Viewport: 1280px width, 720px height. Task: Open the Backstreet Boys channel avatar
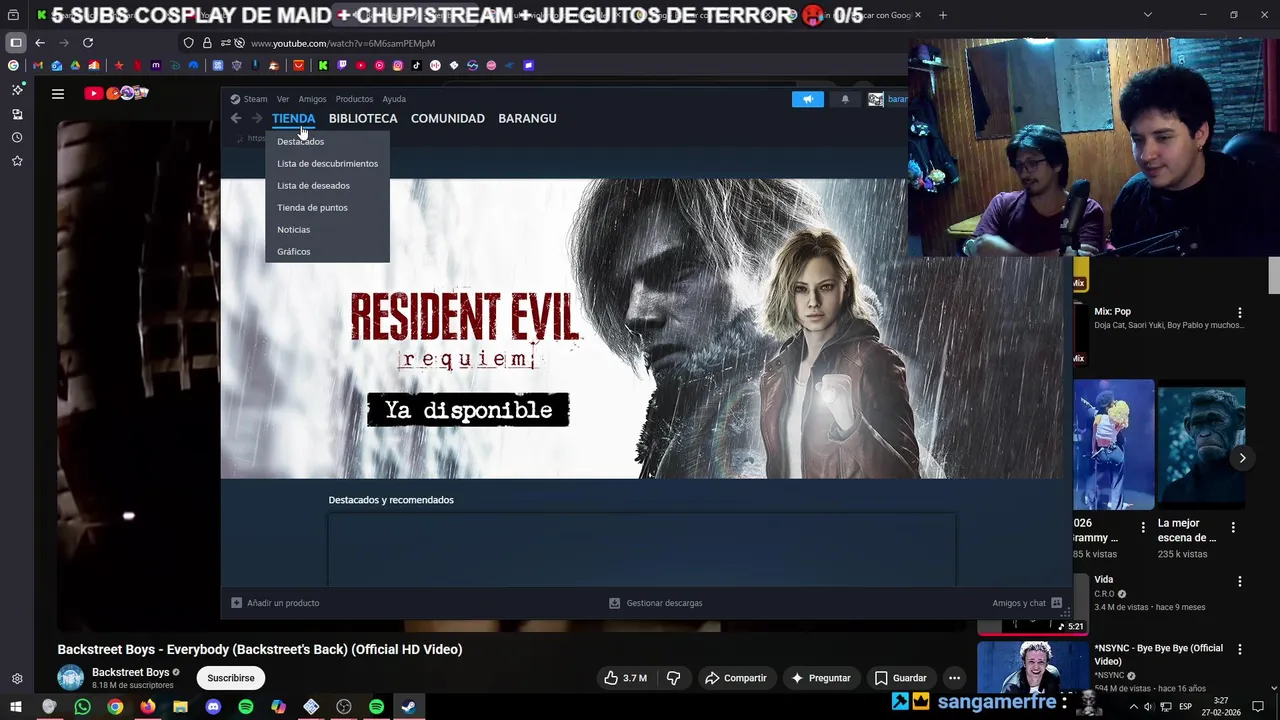pos(71,678)
